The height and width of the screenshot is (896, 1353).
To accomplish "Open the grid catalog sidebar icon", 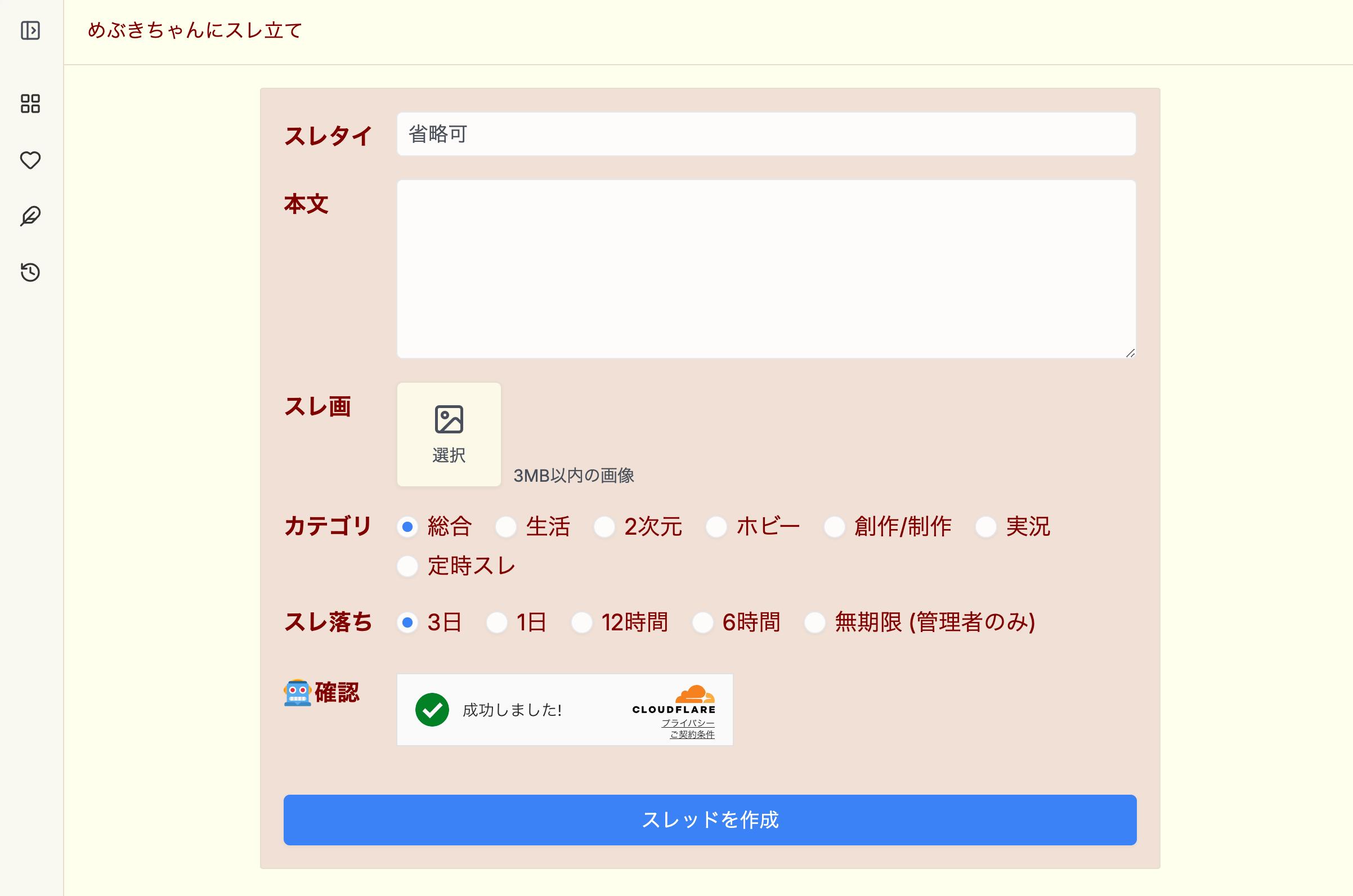I will click(x=30, y=104).
